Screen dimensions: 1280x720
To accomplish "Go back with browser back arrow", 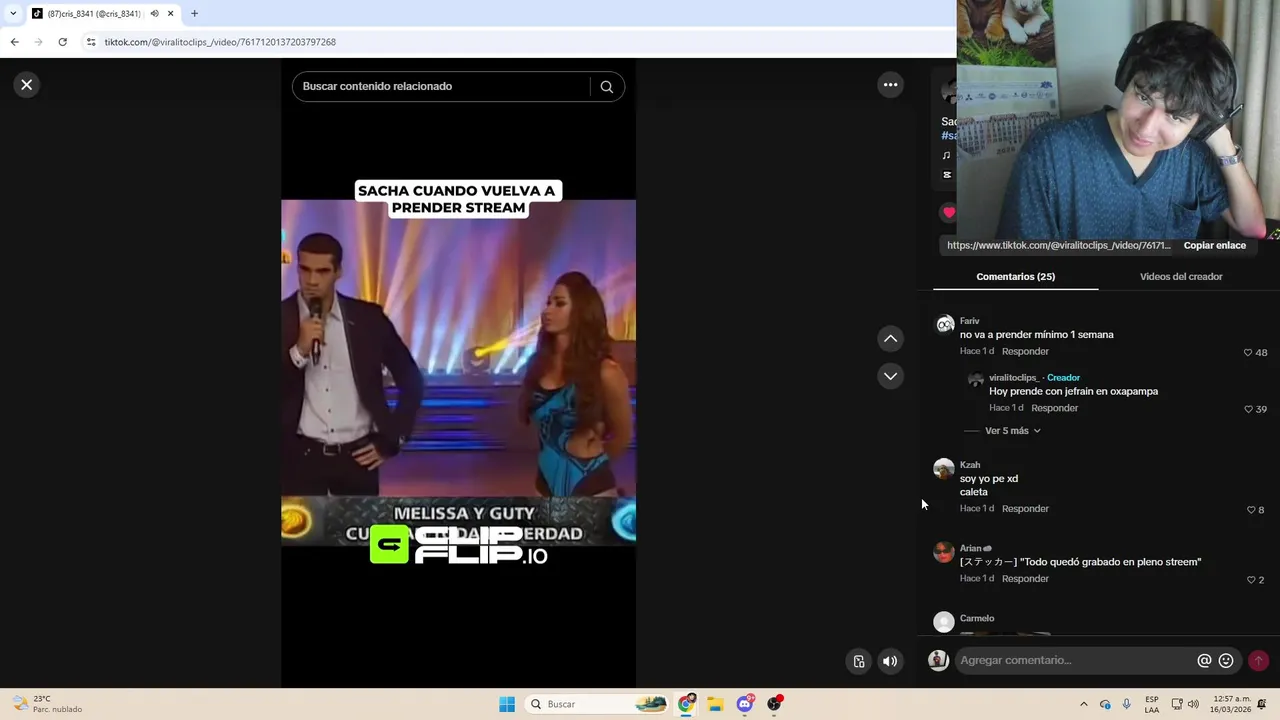I will point(14,42).
